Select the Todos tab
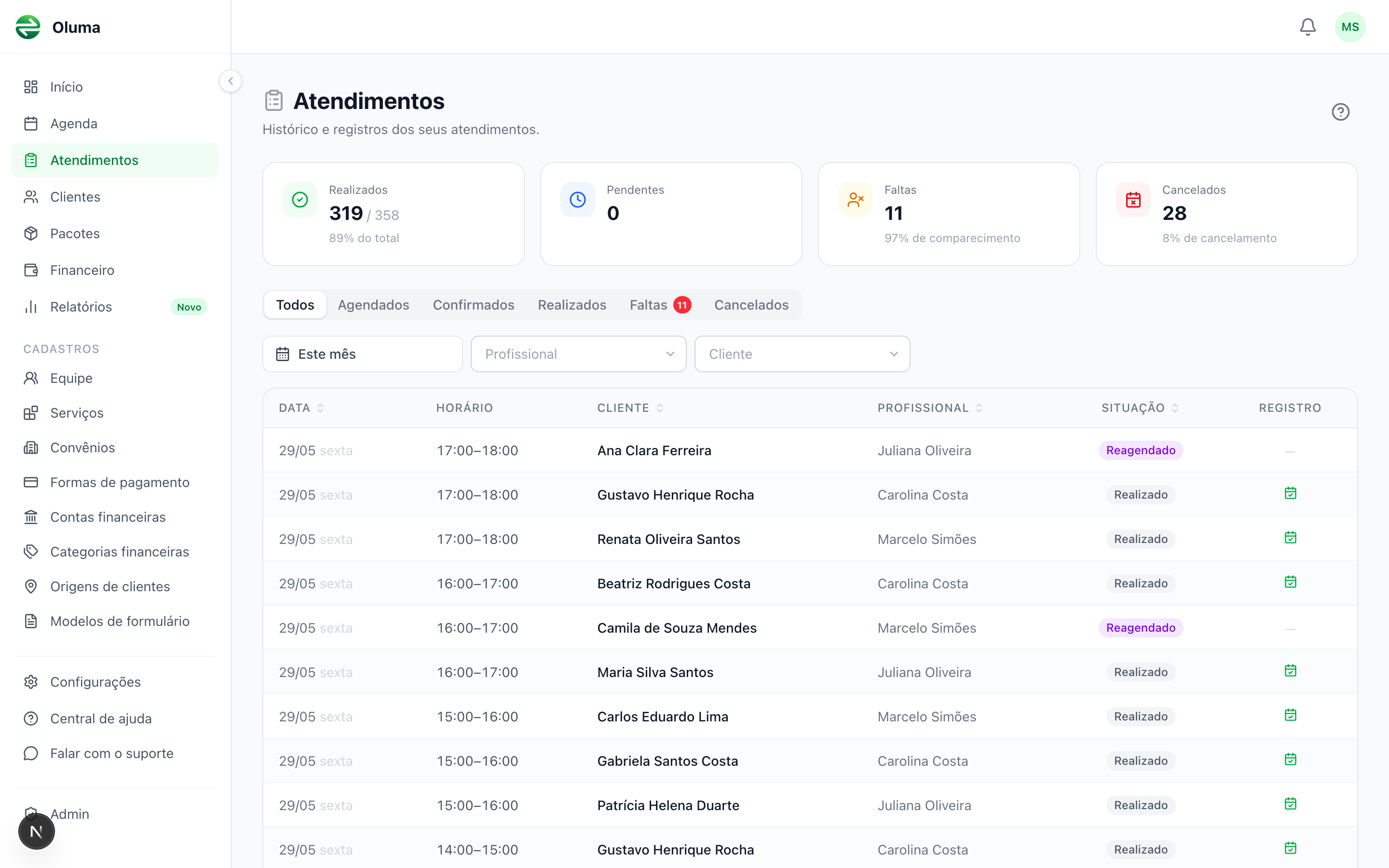This screenshot has height=868, width=1389. point(295,305)
